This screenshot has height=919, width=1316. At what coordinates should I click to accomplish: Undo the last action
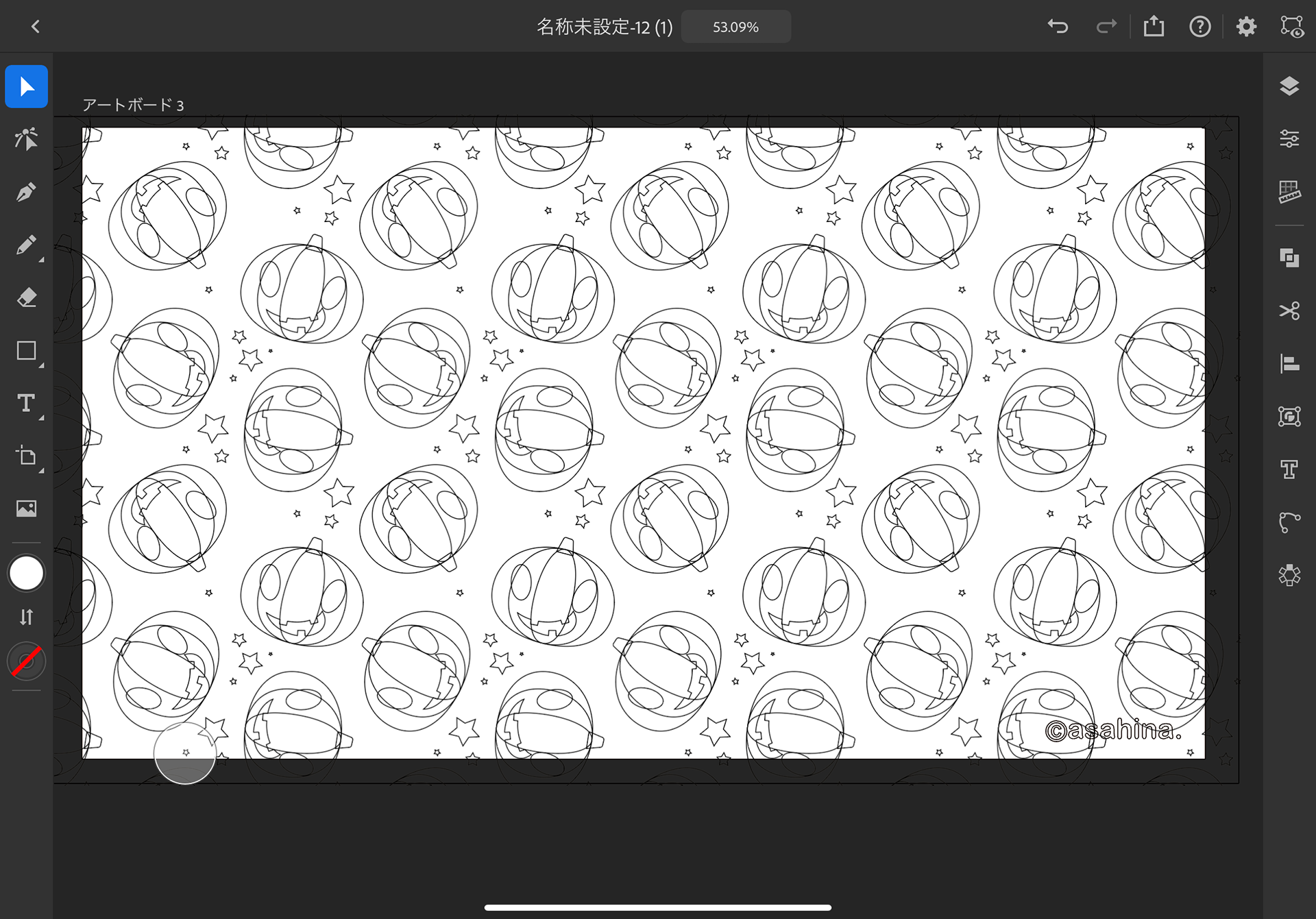pyautogui.click(x=1058, y=27)
